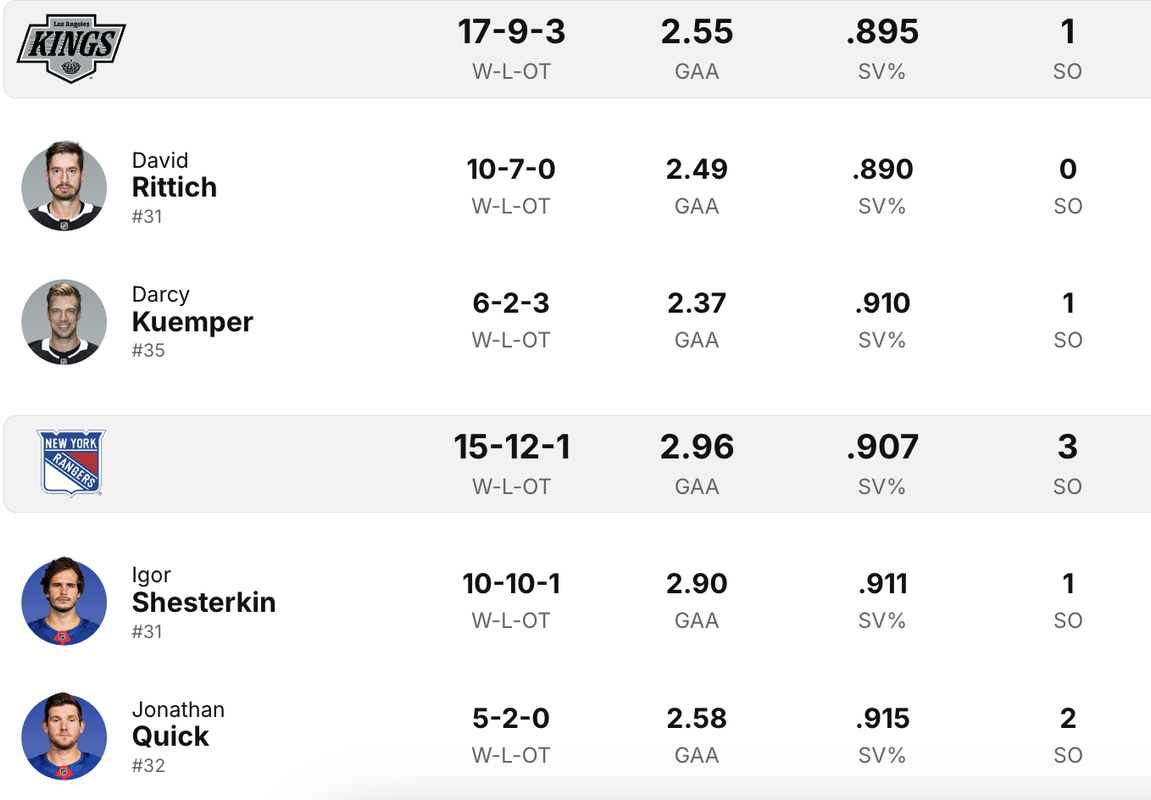Click Rittich's 10-7-0 record
Screen dimensions: 1151x800
(x=511, y=170)
